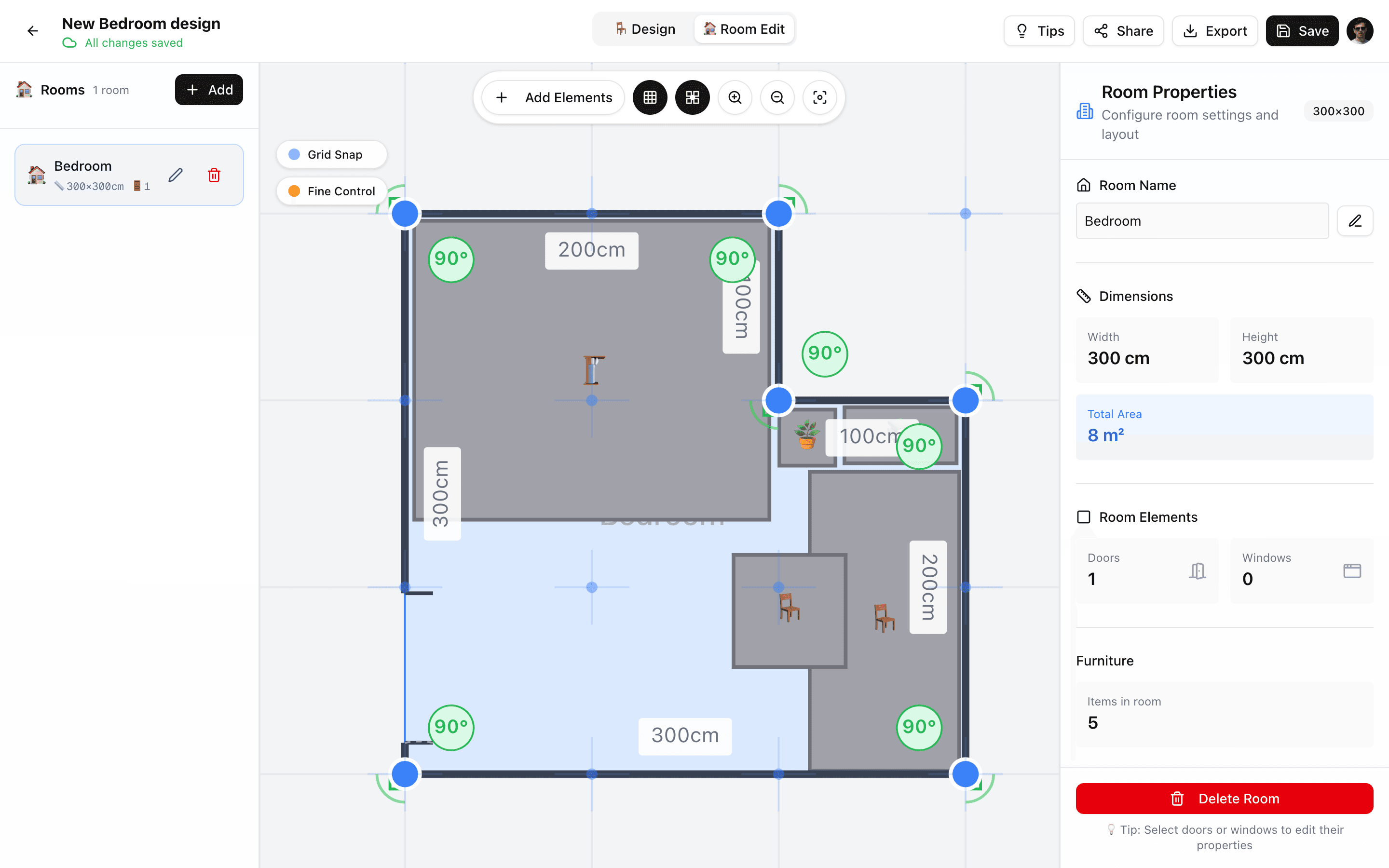The image size is (1389, 868).
Task: Switch to the Room Edit tab
Action: pyautogui.click(x=744, y=29)
